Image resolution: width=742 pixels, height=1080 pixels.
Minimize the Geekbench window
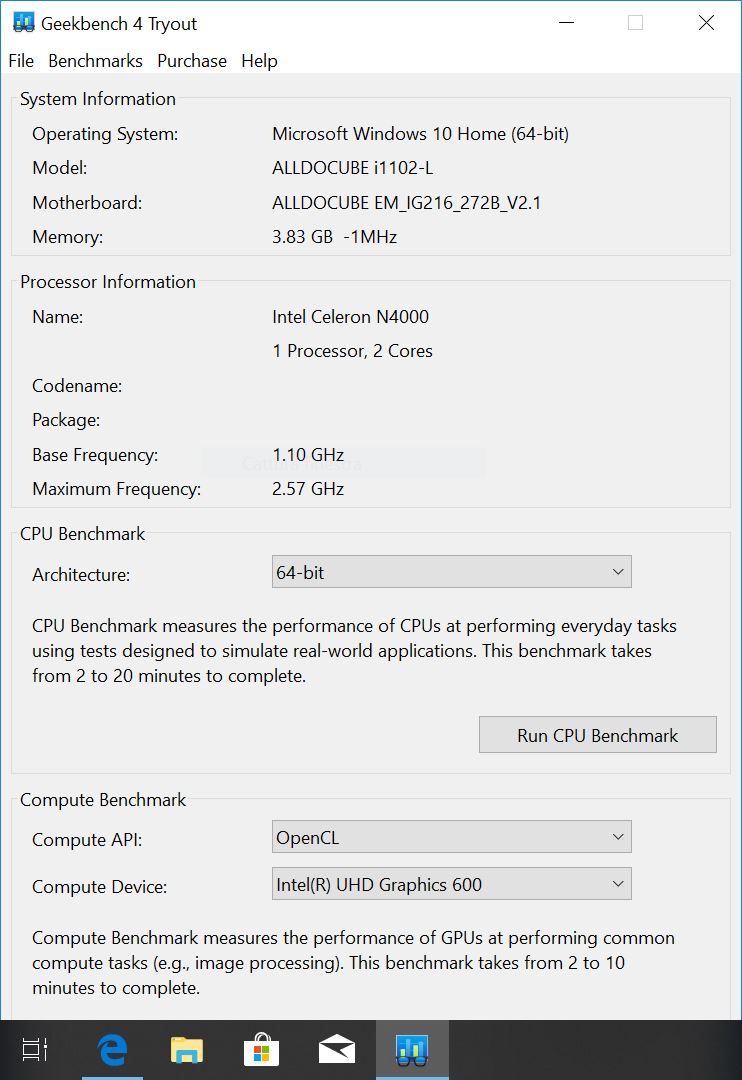566,23
